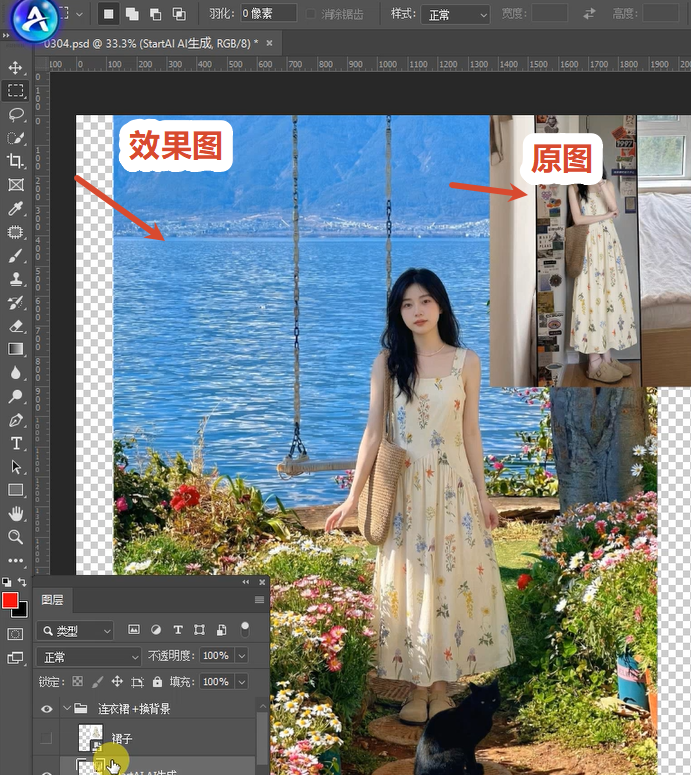Select the Clone Stamp tool

click(15, 279)
